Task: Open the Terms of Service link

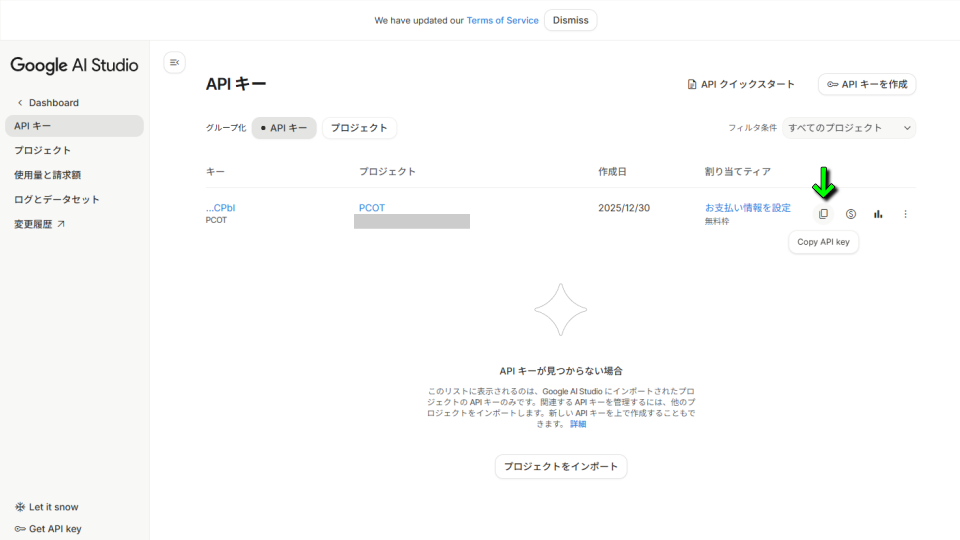Action: (x=502, y=20)
